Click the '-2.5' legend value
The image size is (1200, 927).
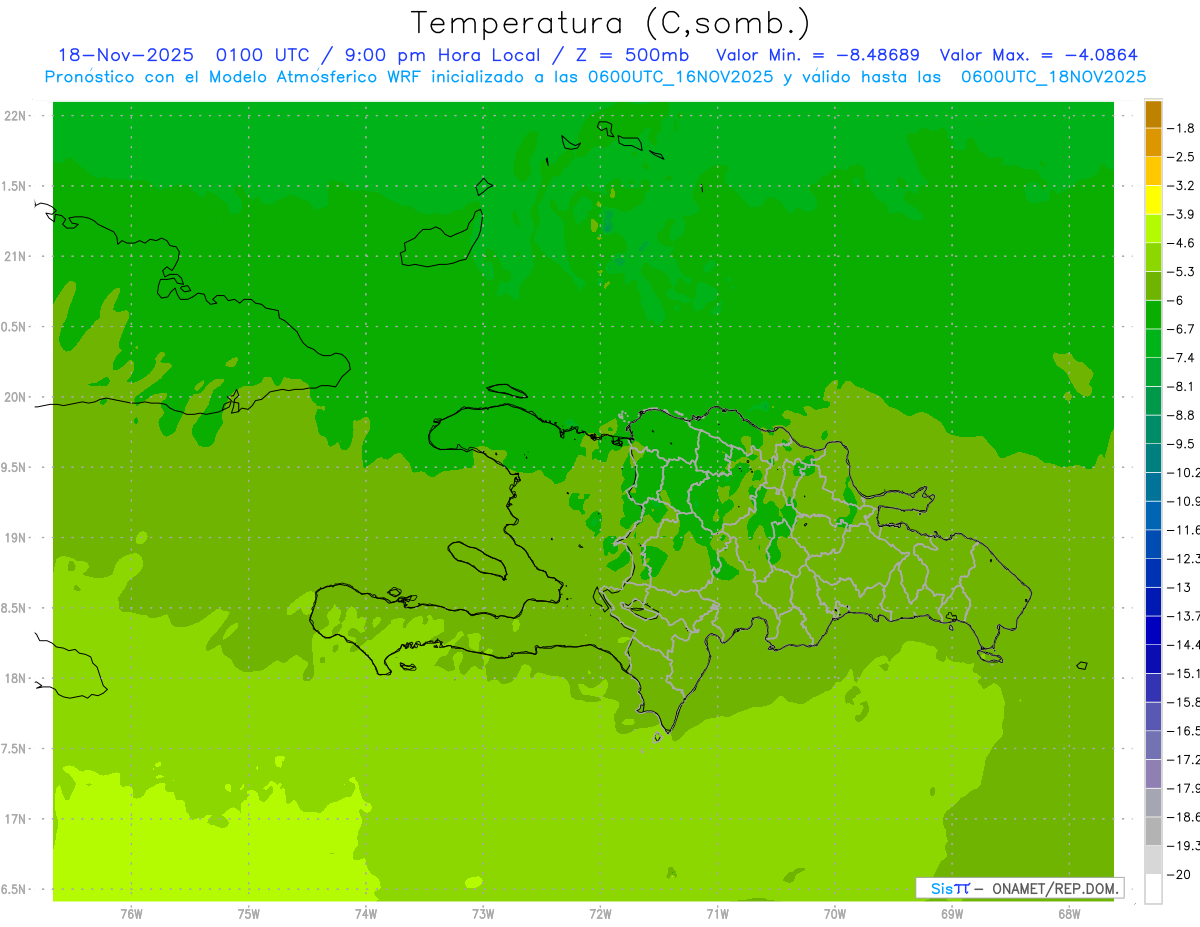pyautogui.click(x=1182, y=157)
